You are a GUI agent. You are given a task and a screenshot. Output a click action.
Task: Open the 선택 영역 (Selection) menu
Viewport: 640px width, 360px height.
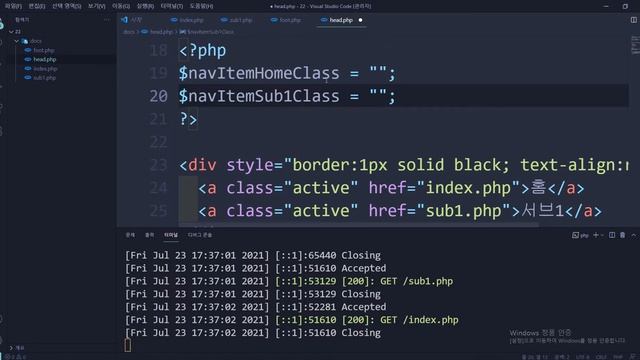pyautogui.click(x=67, y=6)
